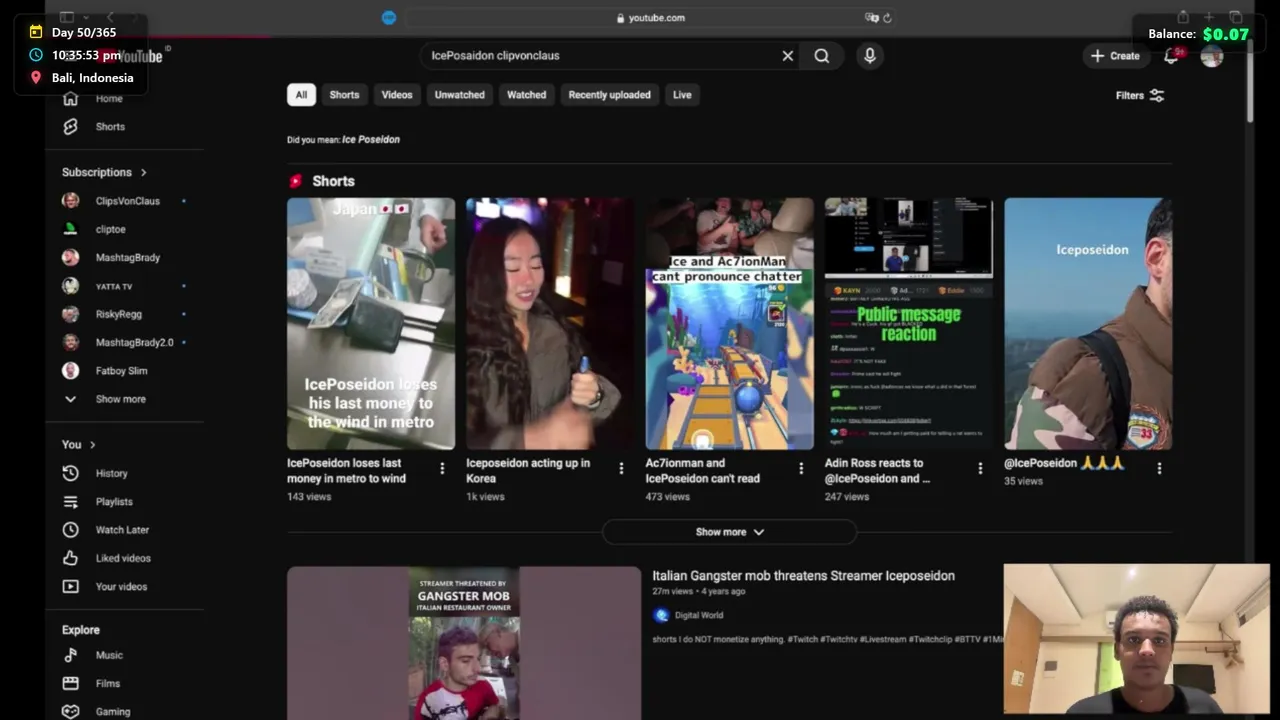Open MashtagBrady subscription
1280x720 pixels.
(126, 257)
